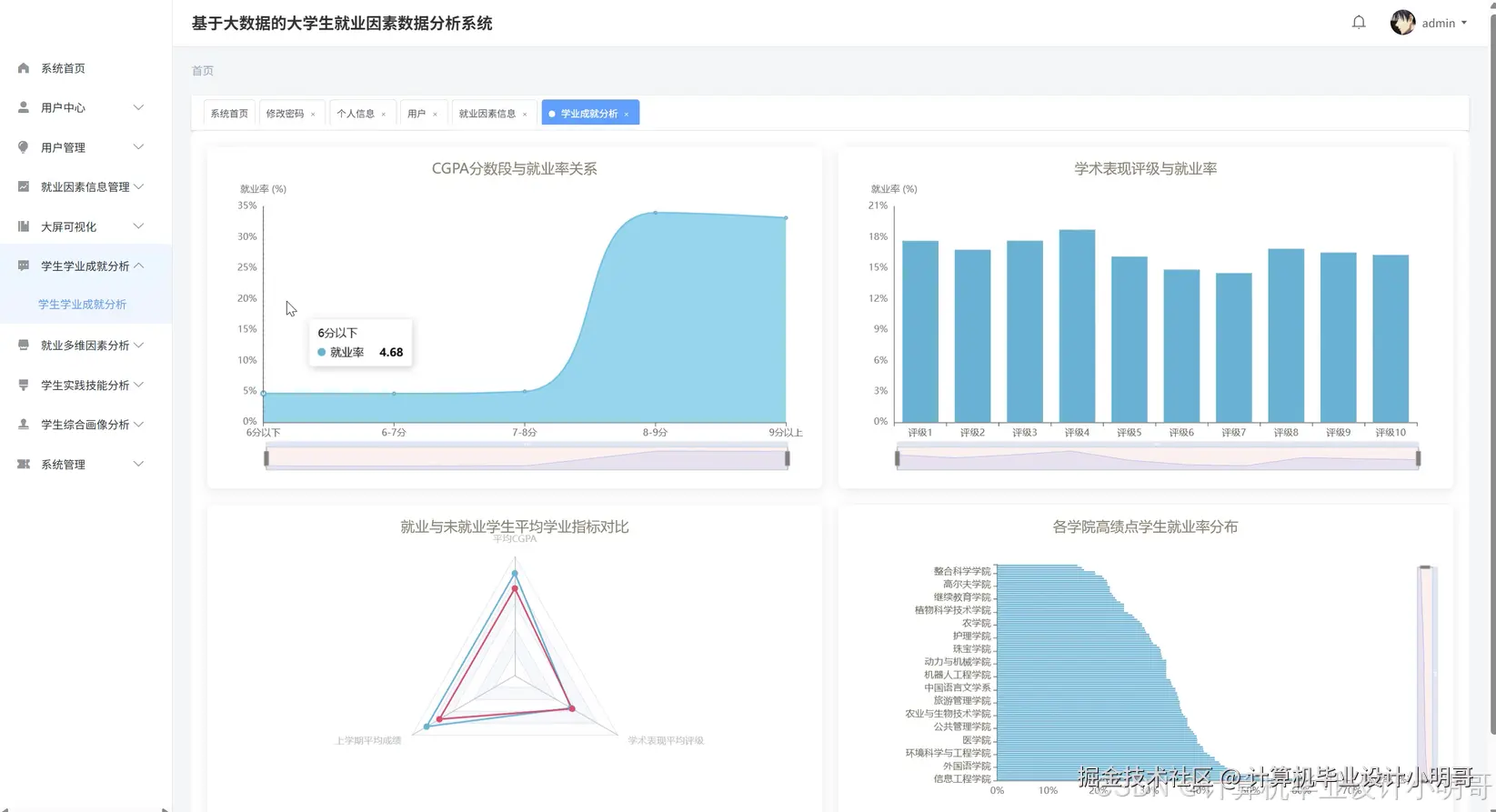The width and height of the screenshot is (1496, 812).
Task: Click the 上学期平均成绩 radar label
Action: [x=368, y=741]
